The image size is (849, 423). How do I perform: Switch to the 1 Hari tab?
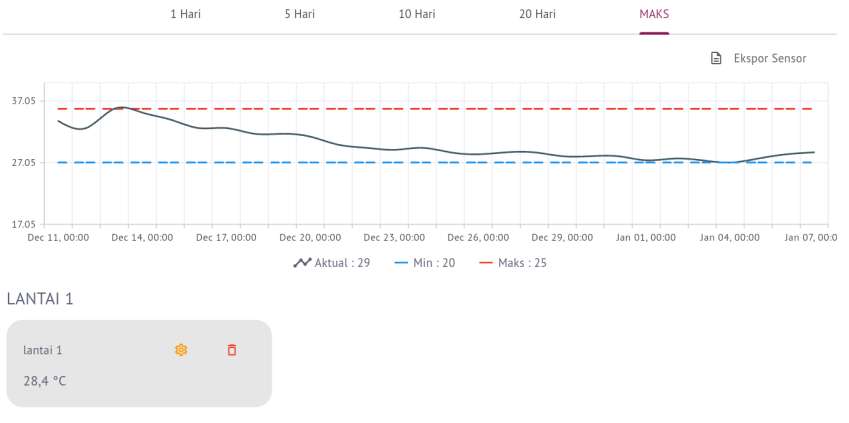tap(185, 14)
